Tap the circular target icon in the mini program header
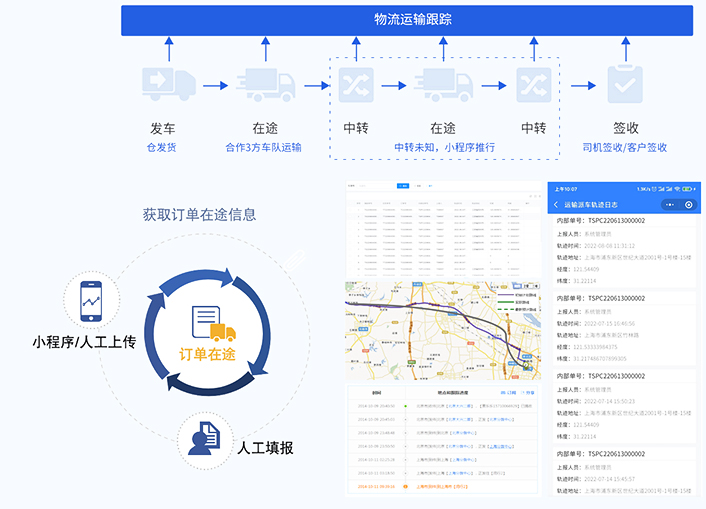The height and width of the screenshot is (509, 706). point(688,205)
